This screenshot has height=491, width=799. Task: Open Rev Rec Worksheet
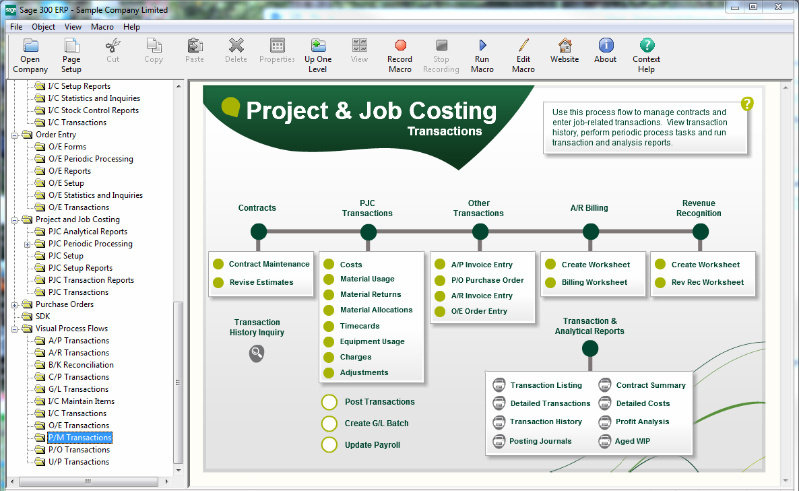pos(707,282)
